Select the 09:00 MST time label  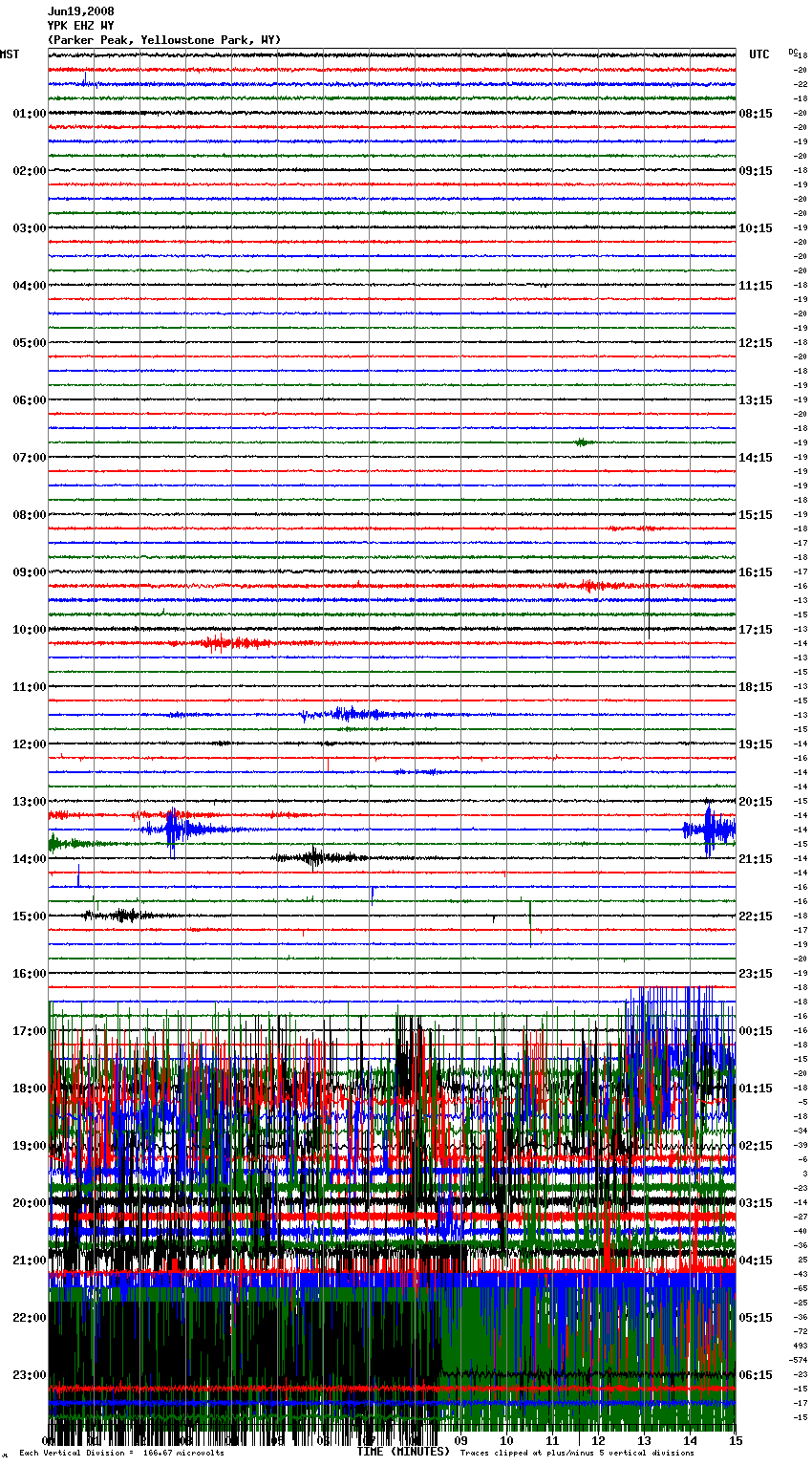coord(30,572)
